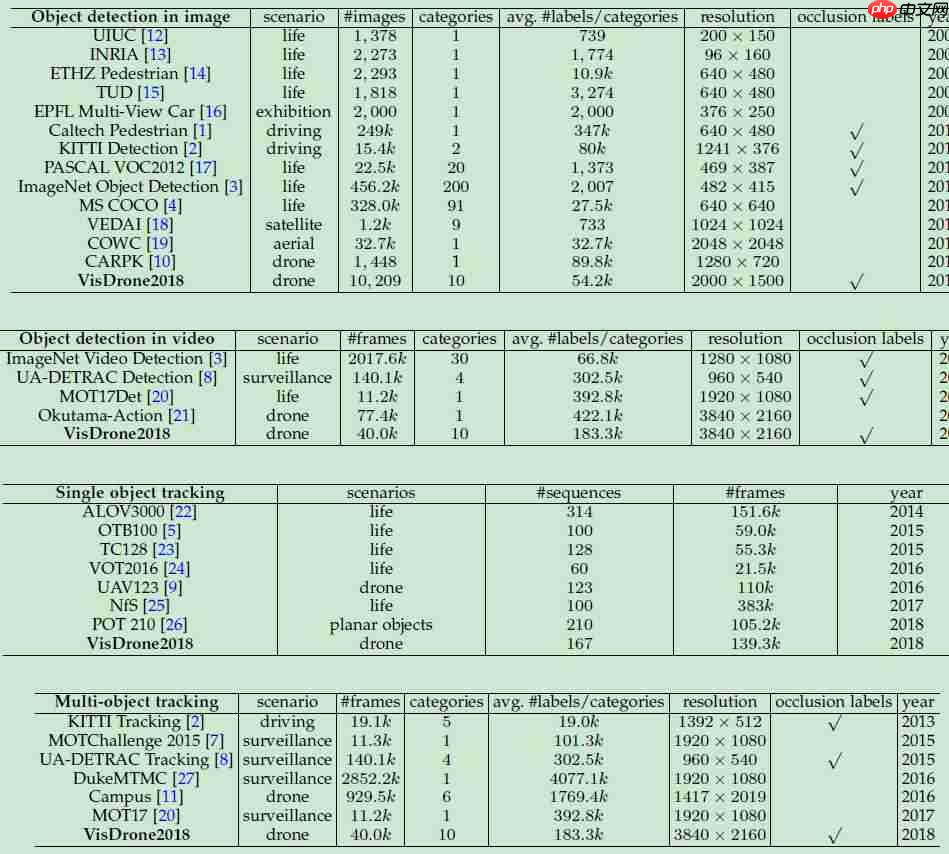This screenshot has width=949, height=854.
Task: Click VisDrone2018 in Single object tracking table
Action: [x=140, y=643]
